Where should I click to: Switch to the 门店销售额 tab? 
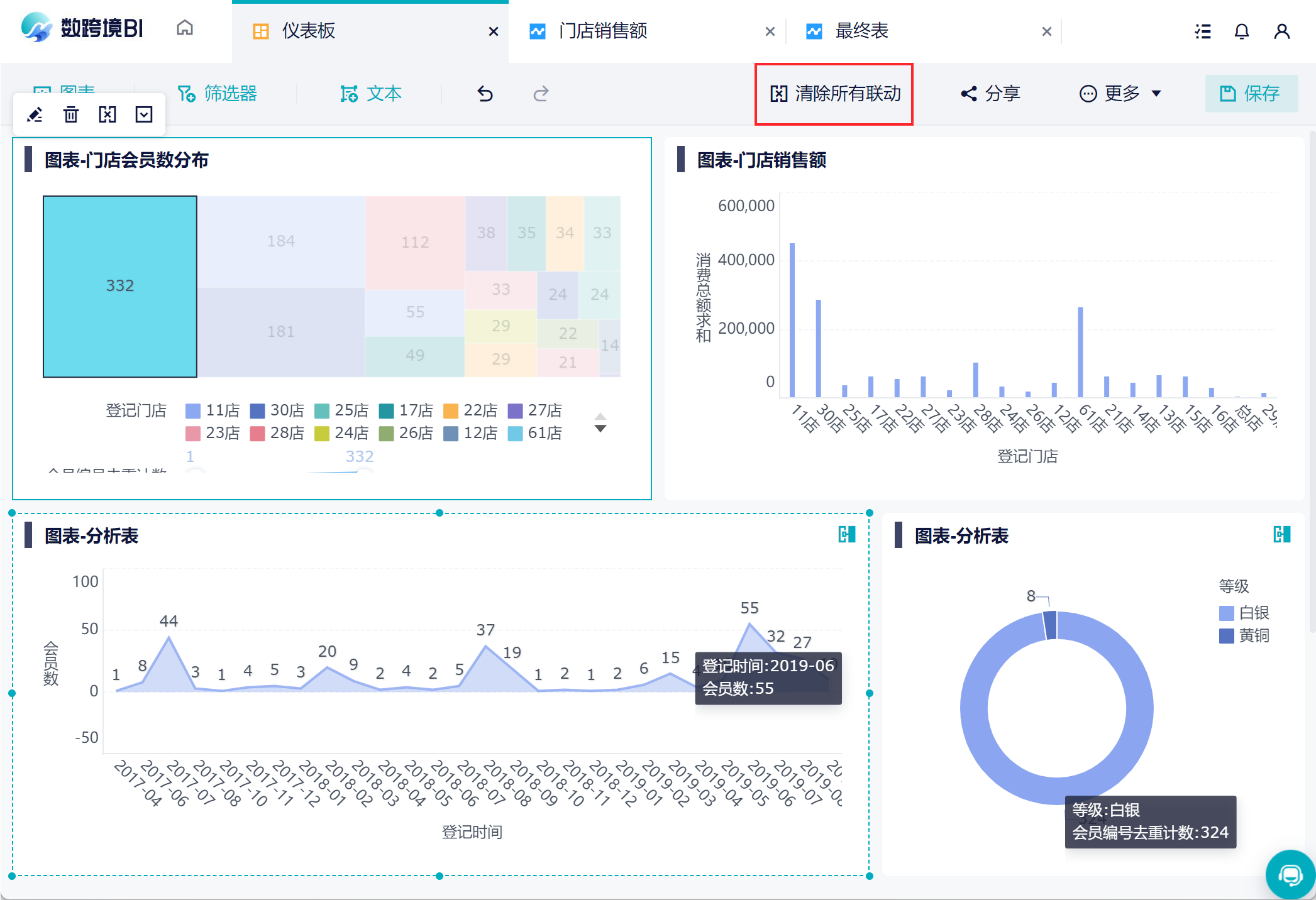(602, 31)
